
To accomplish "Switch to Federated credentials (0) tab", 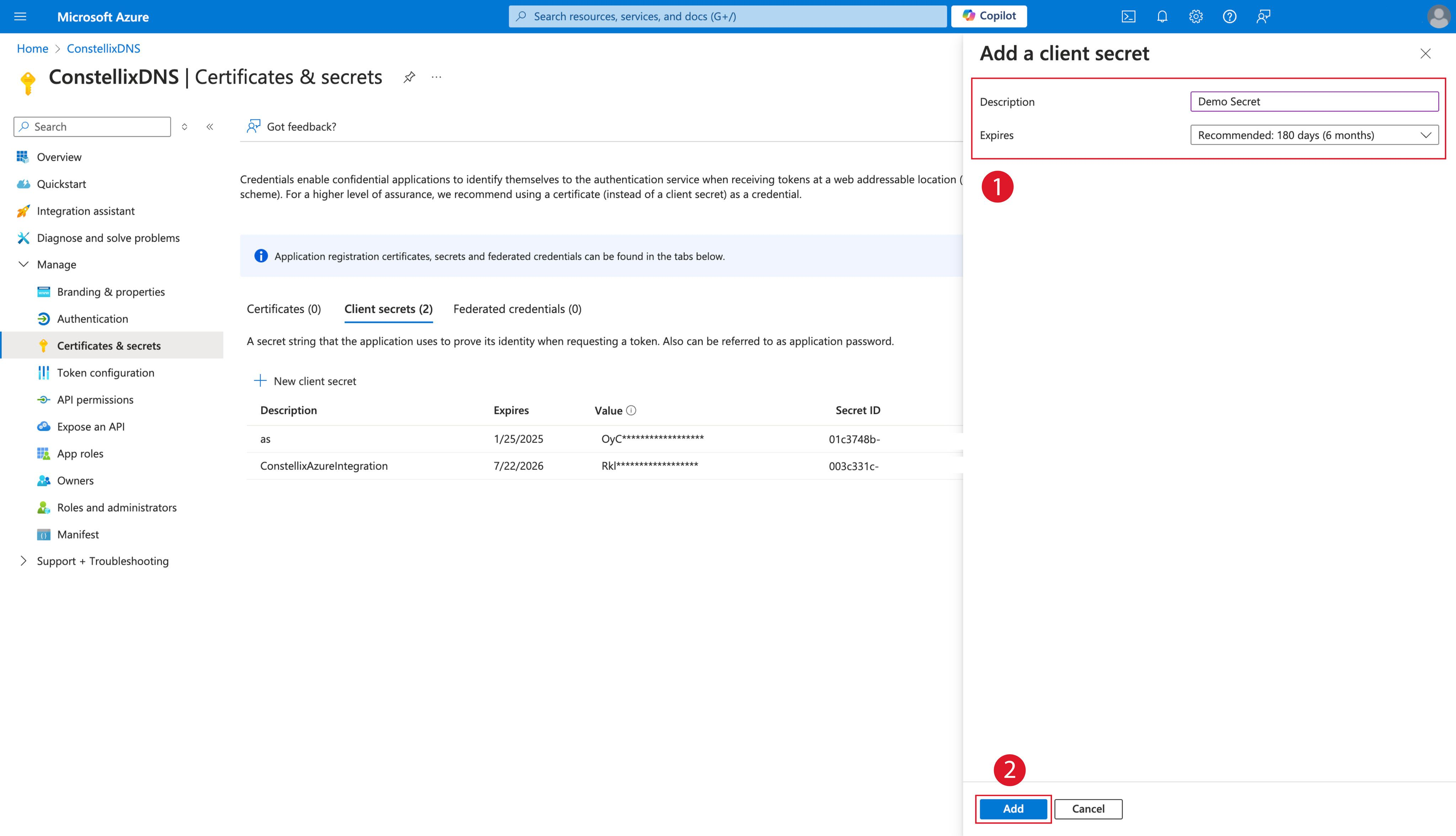I will pyautogui.click(x=517, y=309).
